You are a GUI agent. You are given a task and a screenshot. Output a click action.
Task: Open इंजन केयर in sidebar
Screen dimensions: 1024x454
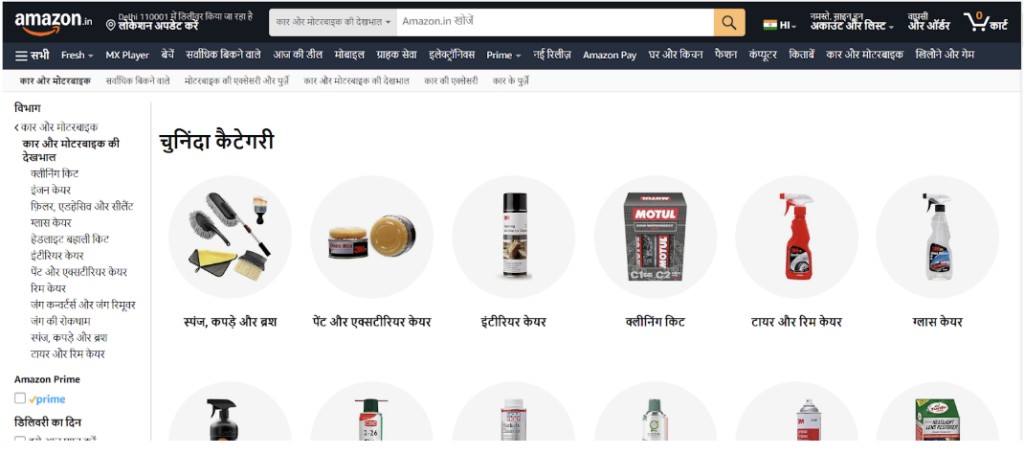[x=50, y=190]
